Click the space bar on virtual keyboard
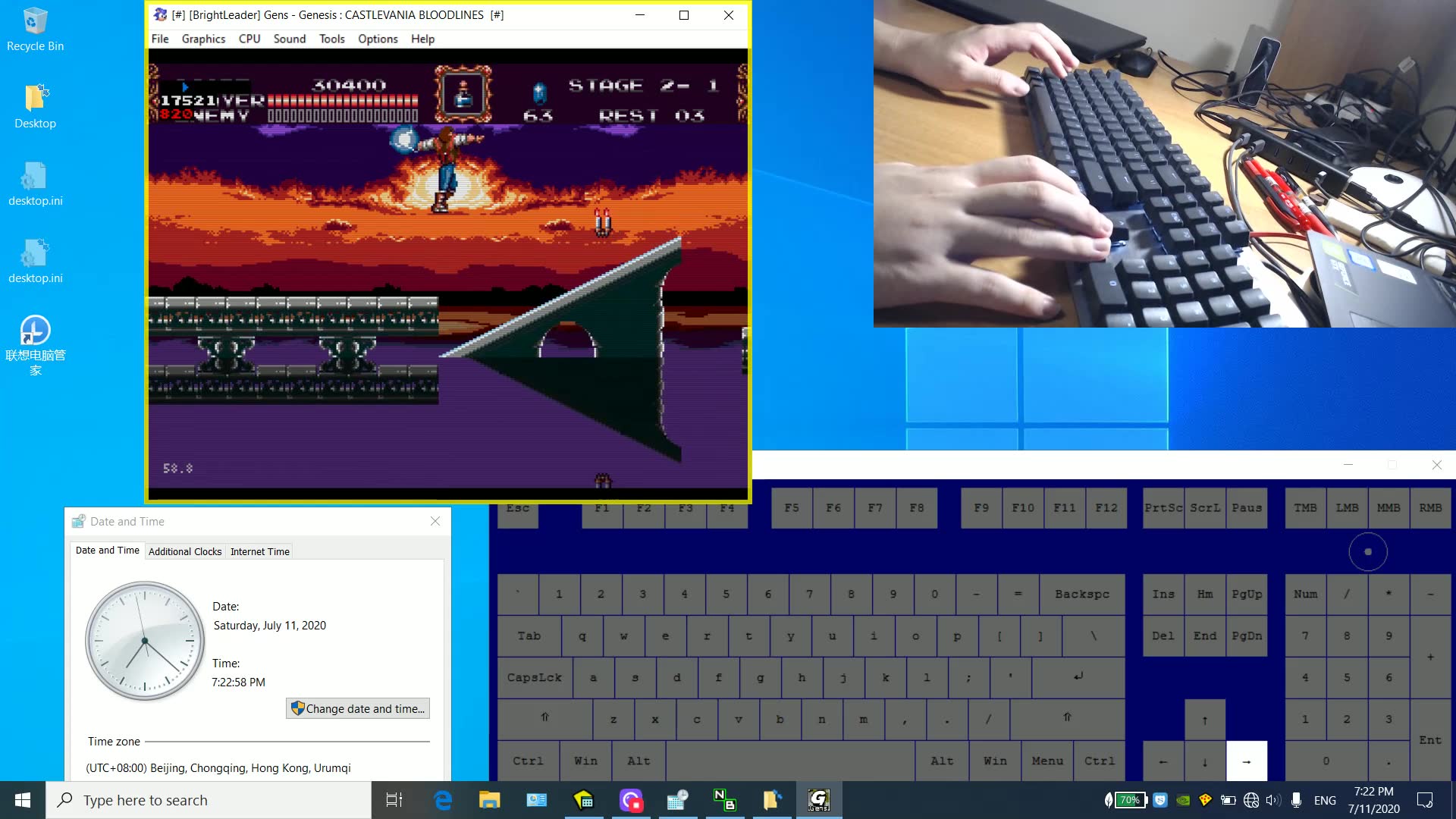 pos(790,761)
